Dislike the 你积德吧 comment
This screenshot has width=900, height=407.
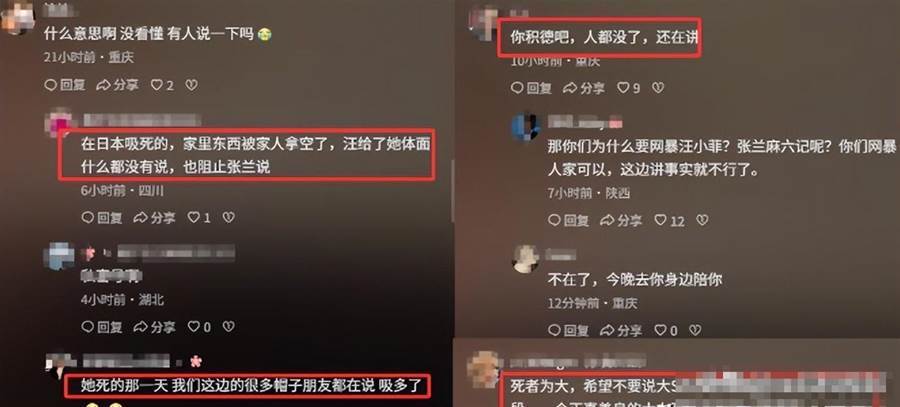[658, 88]
